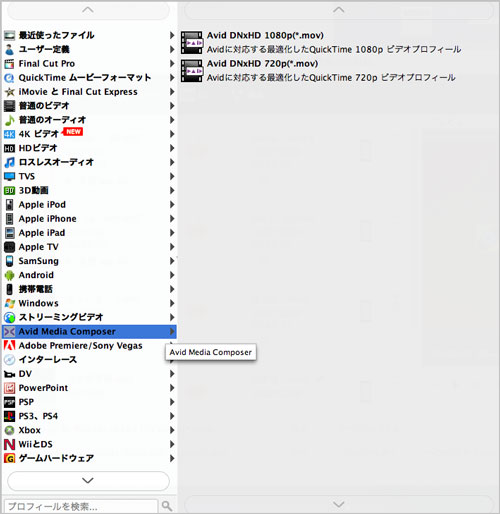Click the category list scroll-down button
Screen dimensions: 500x514
(88, 480)
